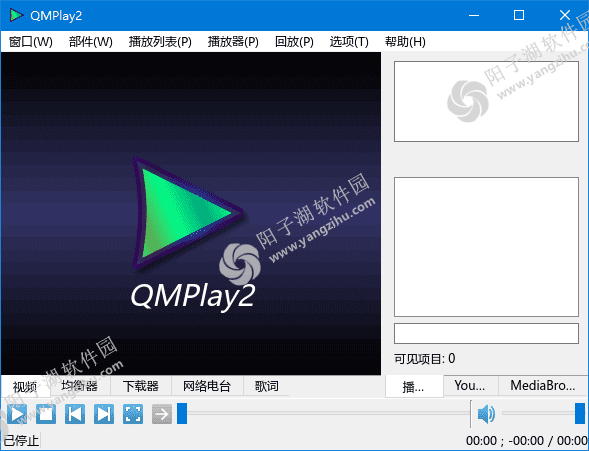Click the upper info panel box
589x451 pixels.
point(486,101)
